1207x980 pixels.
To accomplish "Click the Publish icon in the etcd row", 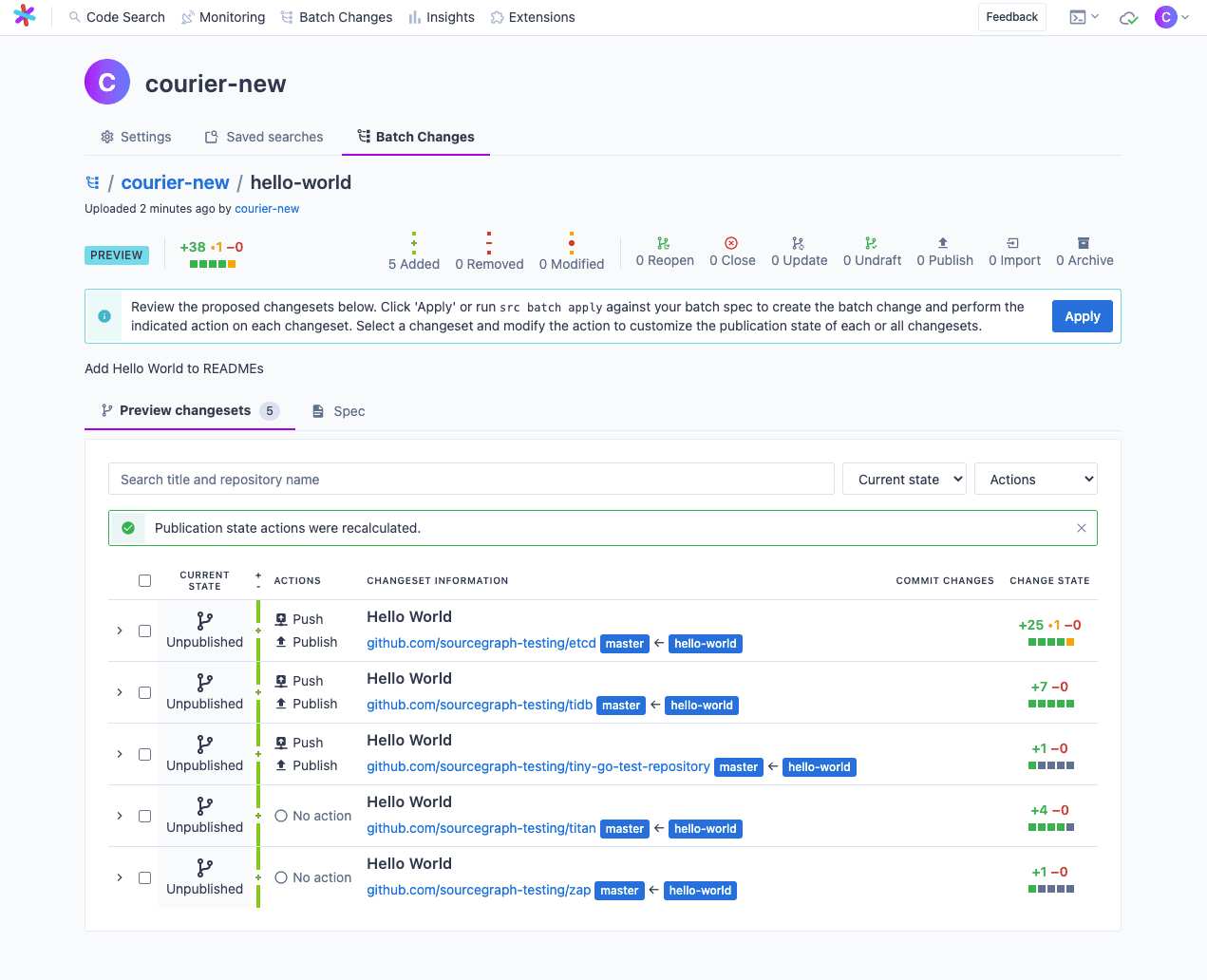I will point(281,642).
